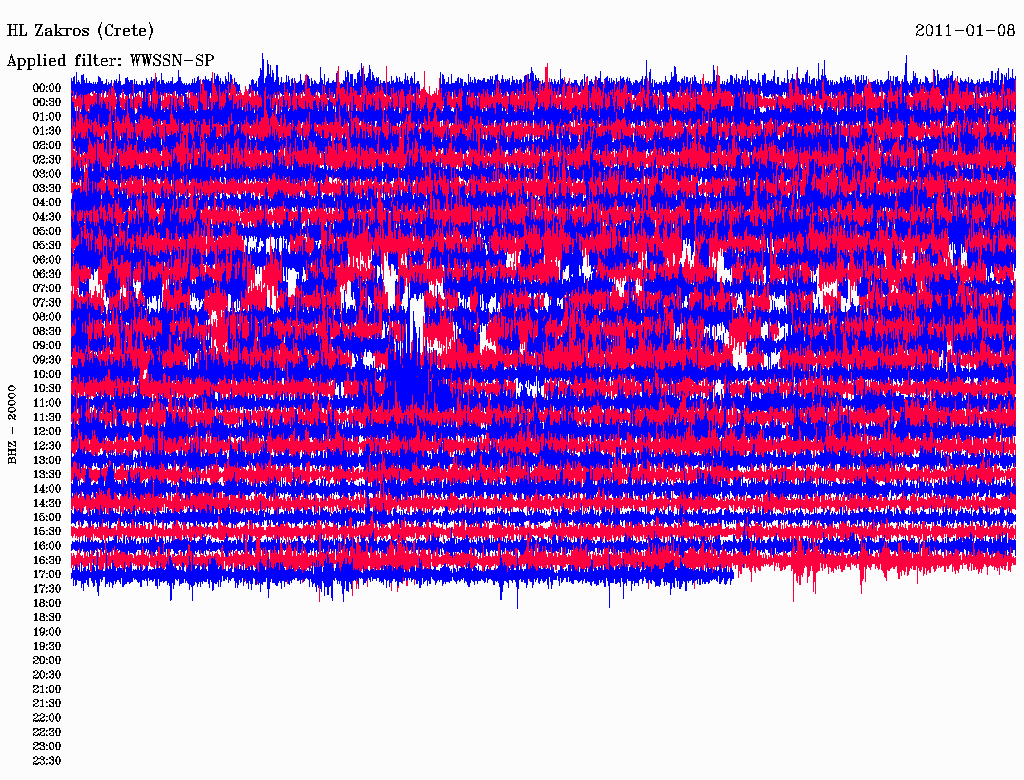Select the 19:30 time label
The width and height of the screenshot is (1024, 780).
click(47, 646)
